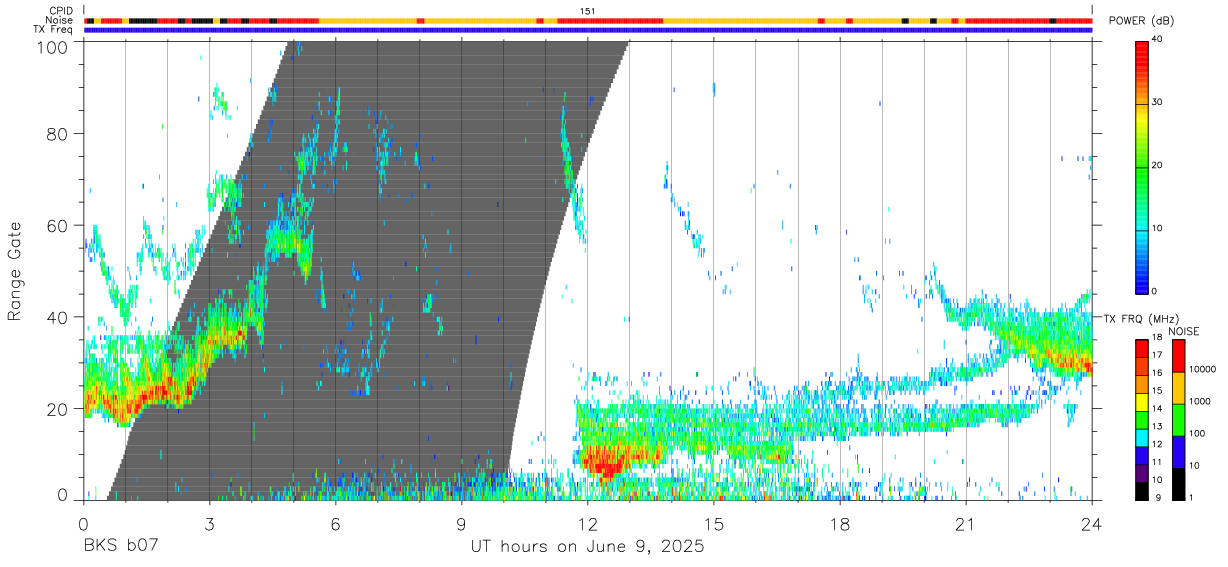The height and width of the screenshot is (567, 1228).
Task: Click x-axis tick label '24'
Action: pyautogui.click(x=1091, y=524)
